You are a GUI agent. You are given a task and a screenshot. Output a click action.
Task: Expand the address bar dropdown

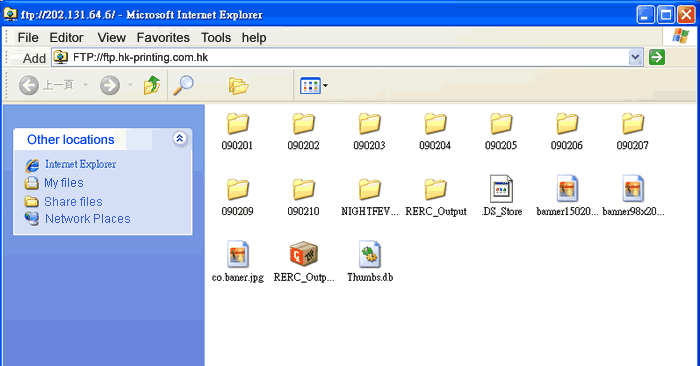pos(635,57)
